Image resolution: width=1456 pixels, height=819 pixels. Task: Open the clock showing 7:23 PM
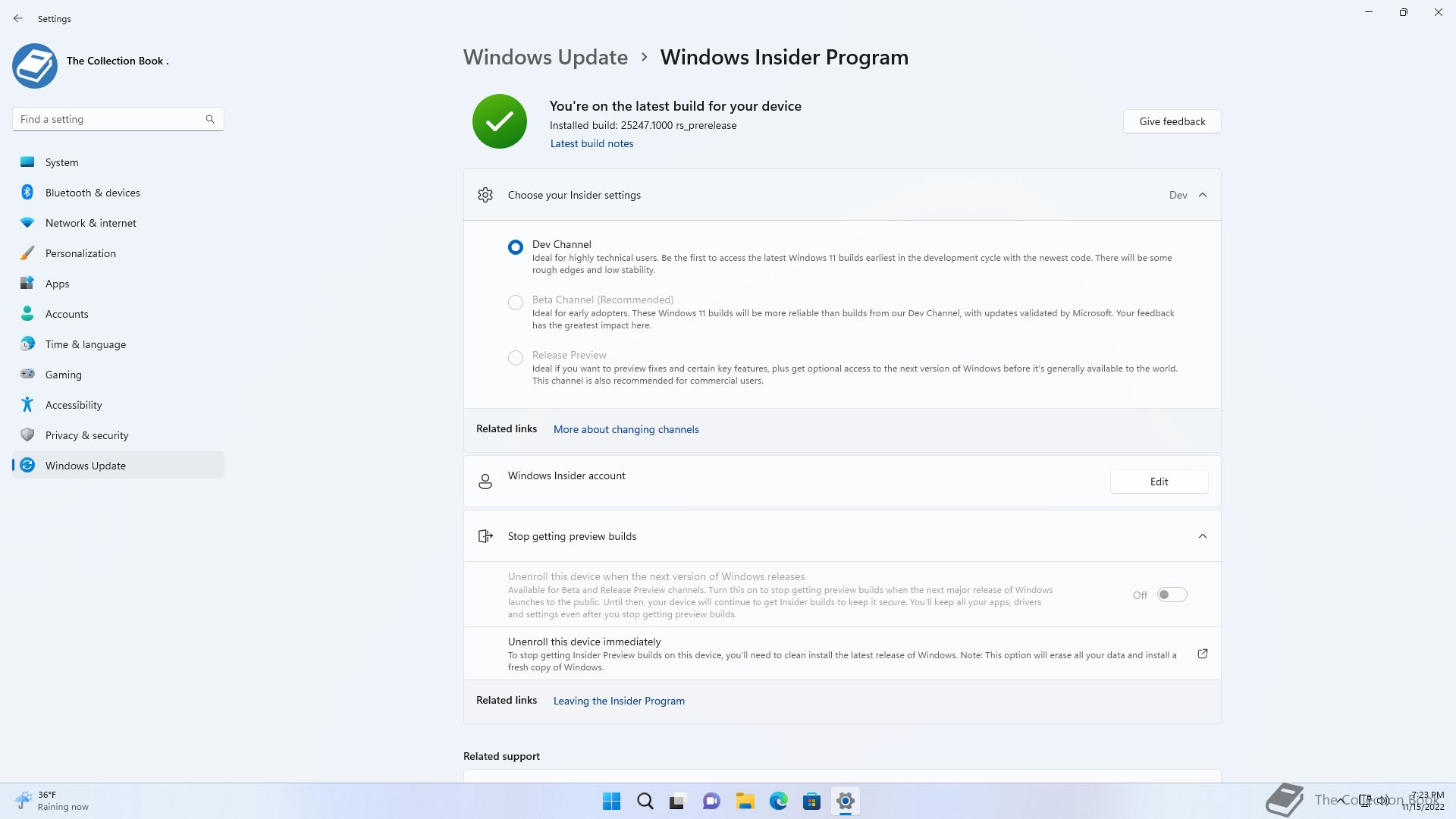tap(1423, 801)
